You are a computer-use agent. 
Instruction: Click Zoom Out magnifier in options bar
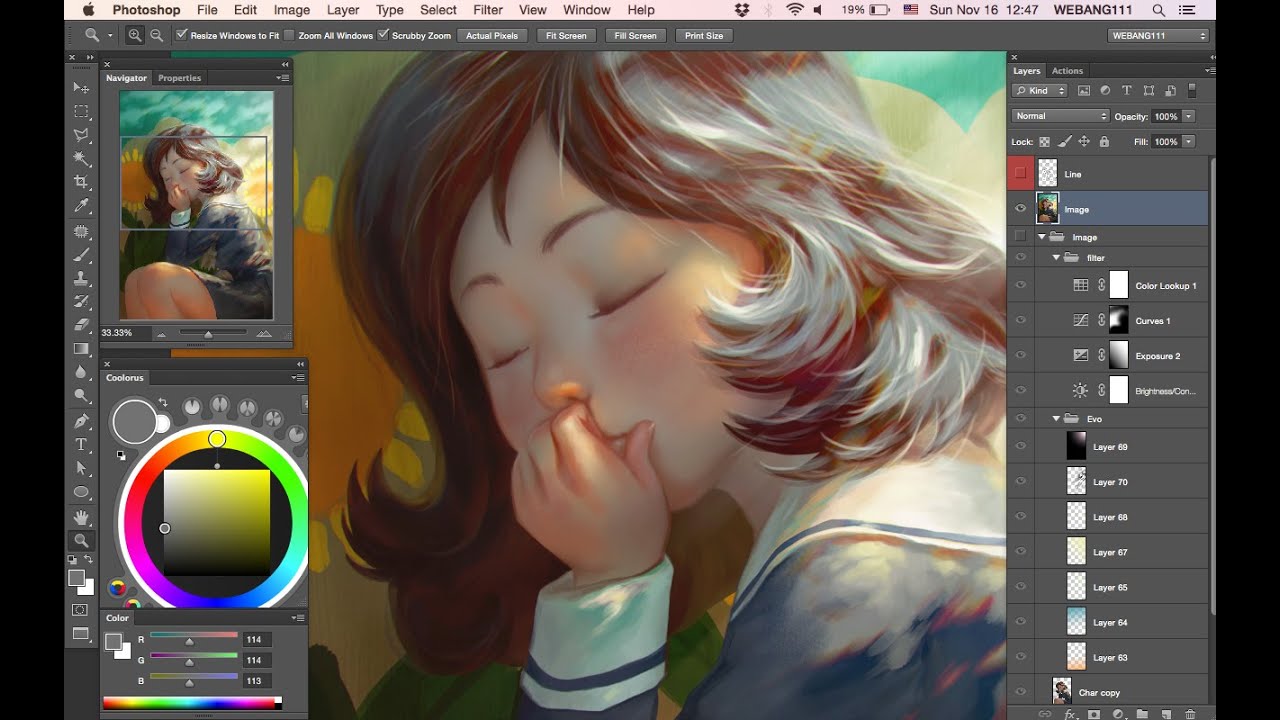pyautogui.click(x=157, y=35)
